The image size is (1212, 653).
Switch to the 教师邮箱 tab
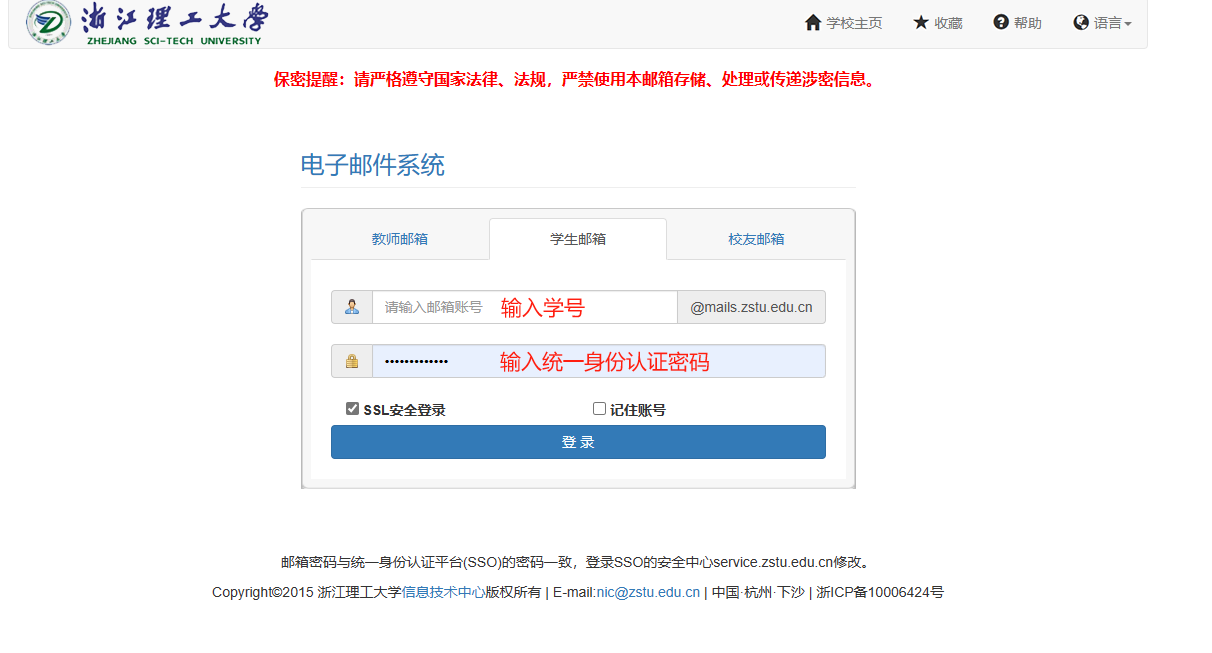[400, 239]
